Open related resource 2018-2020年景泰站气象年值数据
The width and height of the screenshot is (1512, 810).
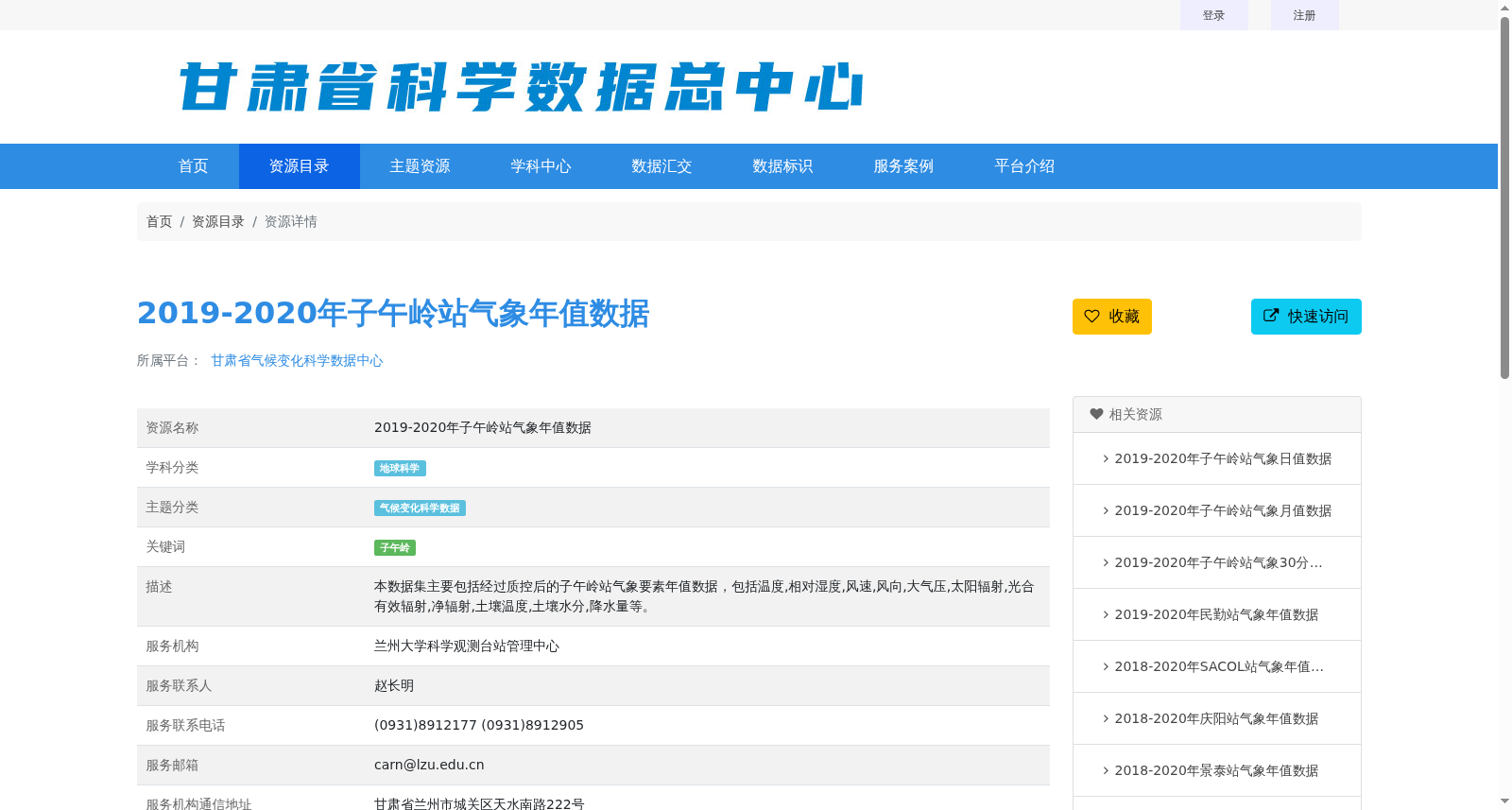tap(1216, 770)
